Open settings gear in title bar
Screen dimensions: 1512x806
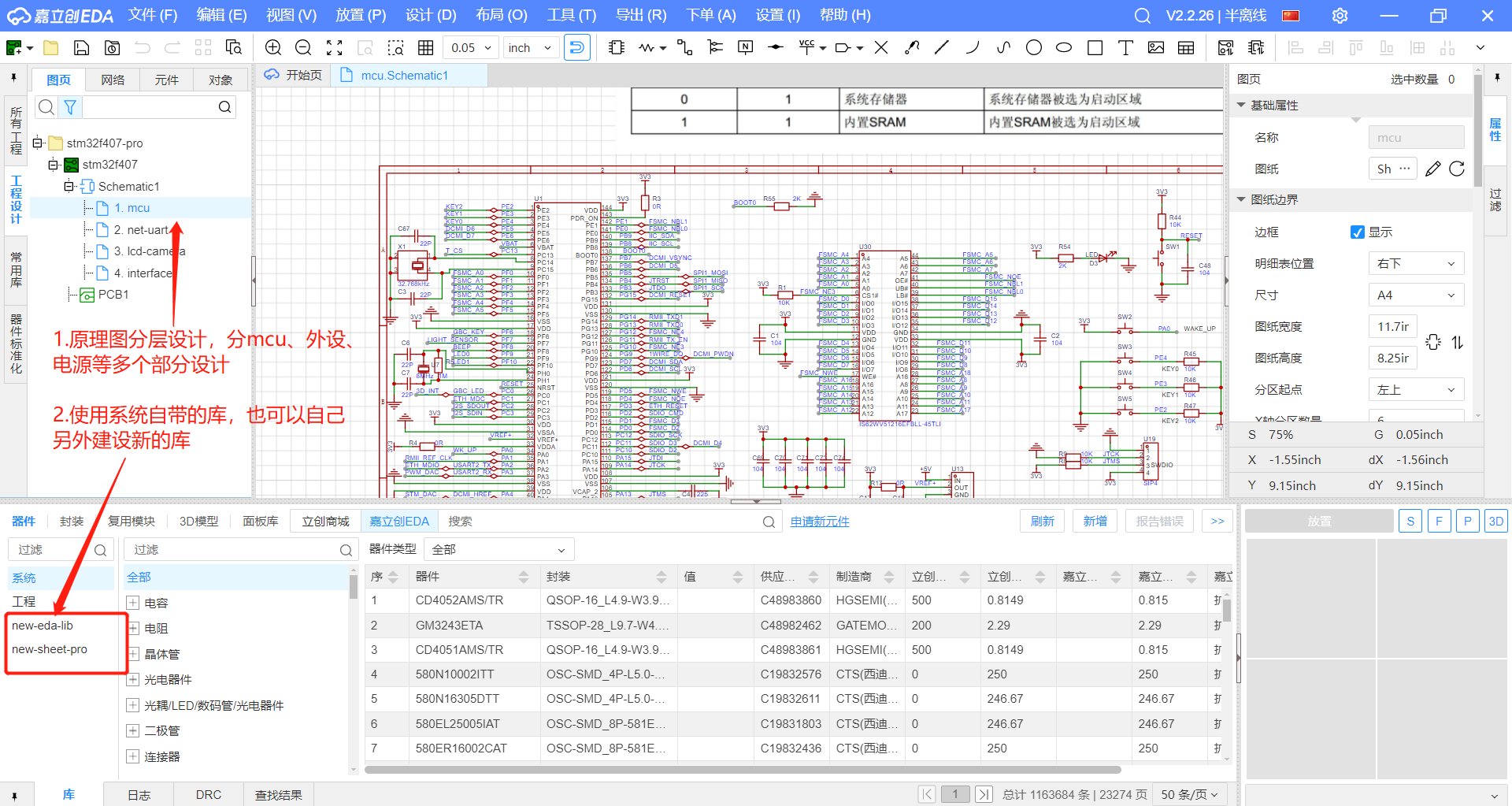click(x=1340, y=16)
